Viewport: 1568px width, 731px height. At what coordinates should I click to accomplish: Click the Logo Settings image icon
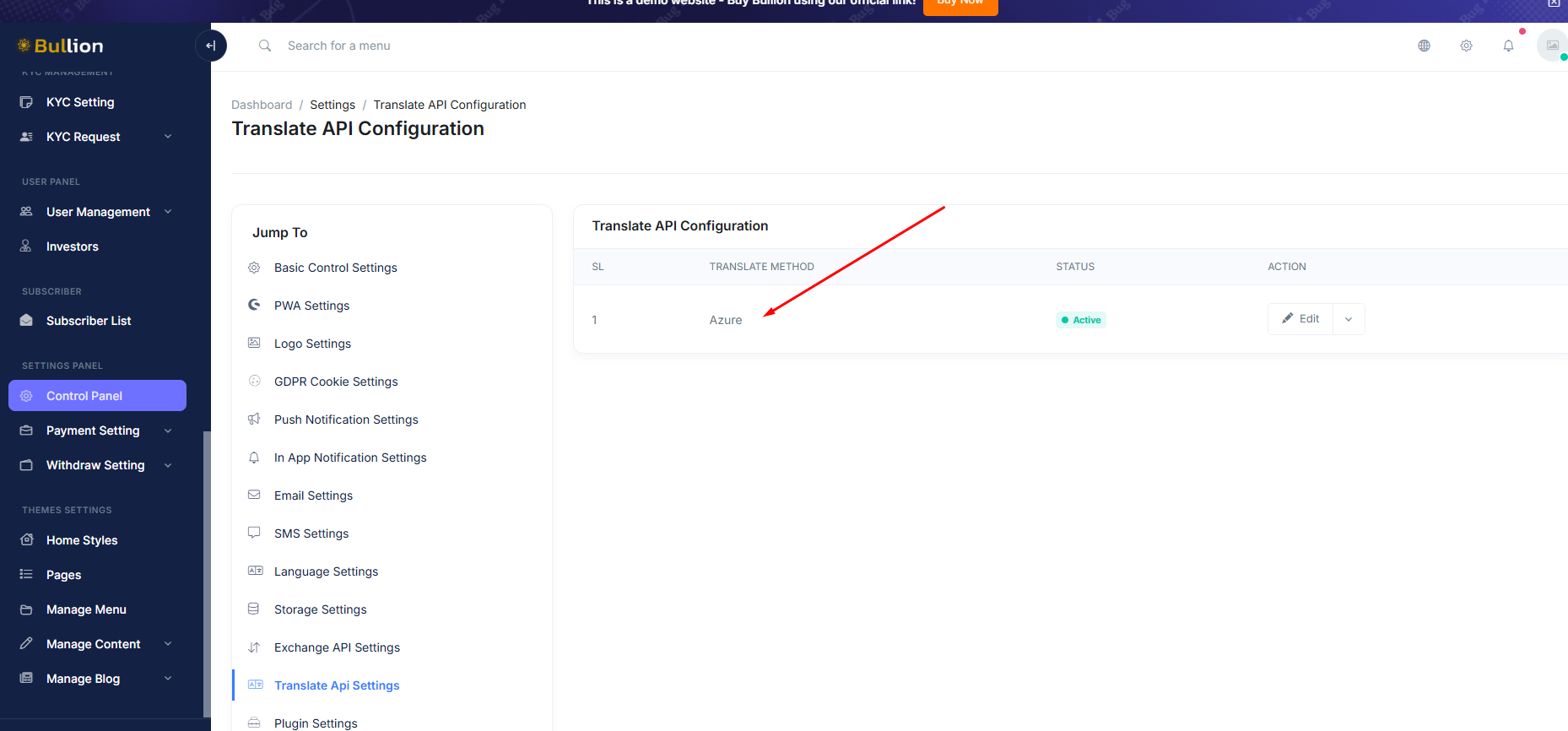pyautogui.click(x=254, y=343)
